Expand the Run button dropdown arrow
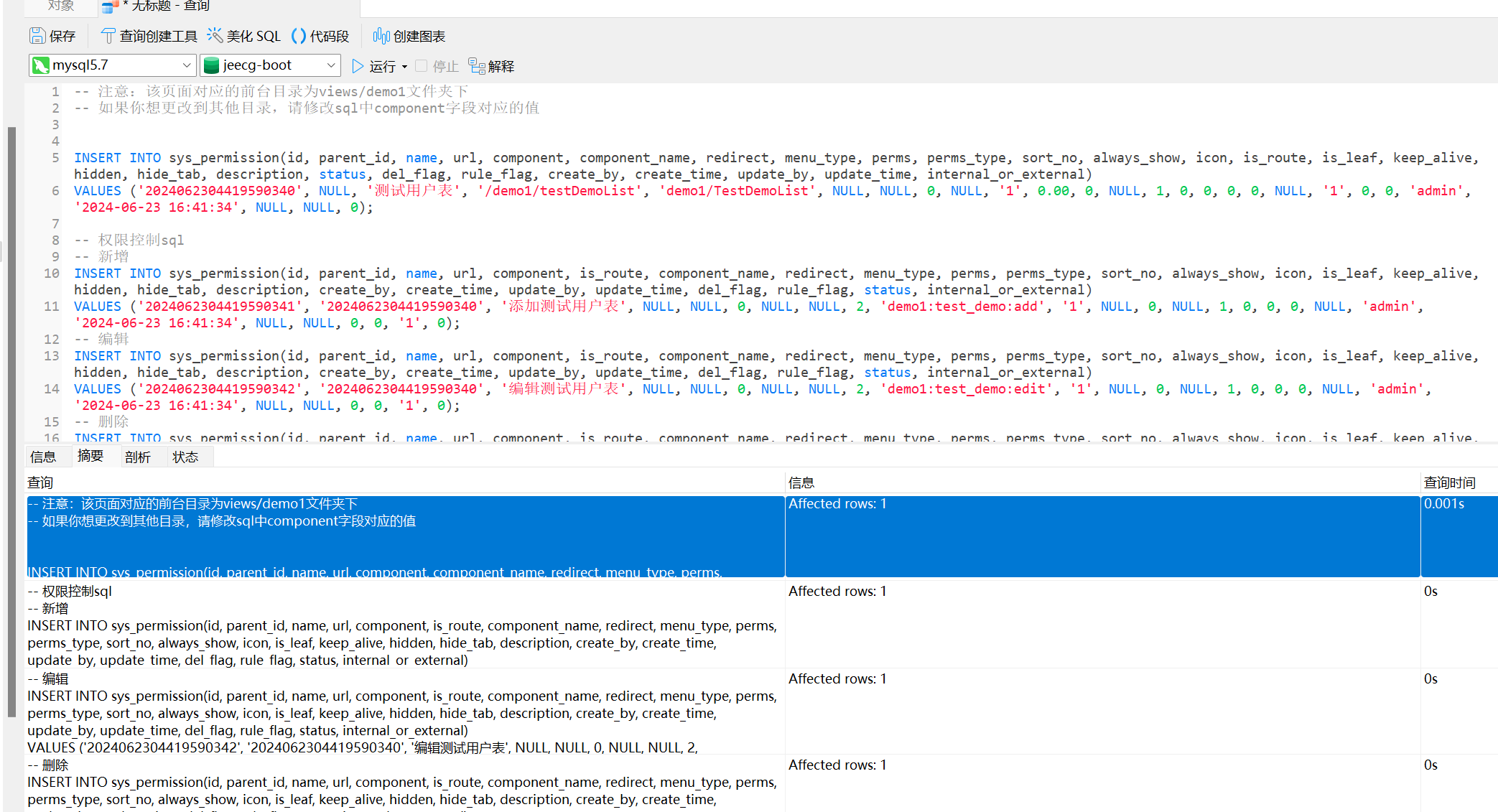1498x812 pixels. coord(405,67)
